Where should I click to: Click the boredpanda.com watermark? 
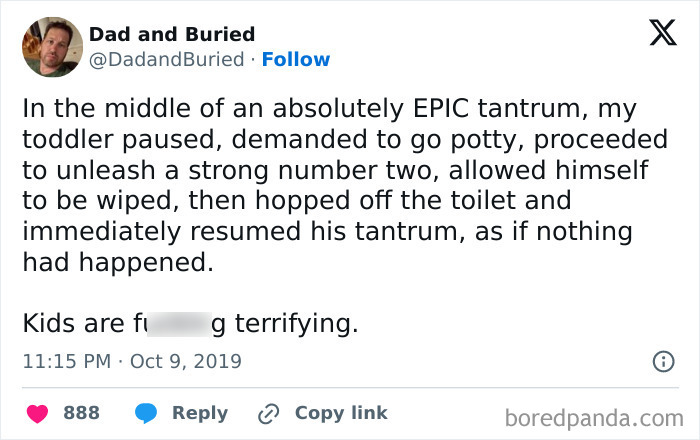coord(593,415)
